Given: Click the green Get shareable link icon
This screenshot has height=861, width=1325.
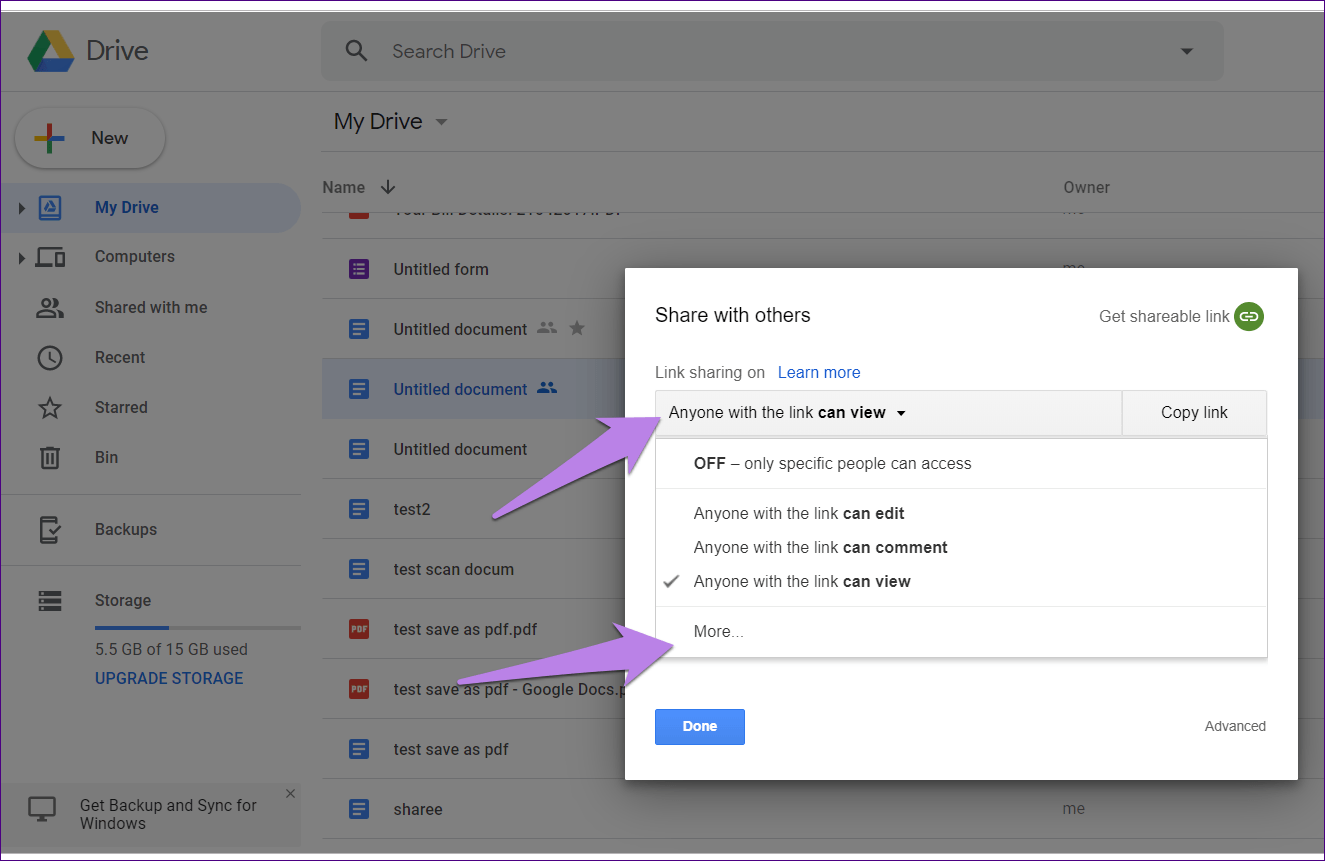Looking at the screenshot, I should pos(1248,316).
